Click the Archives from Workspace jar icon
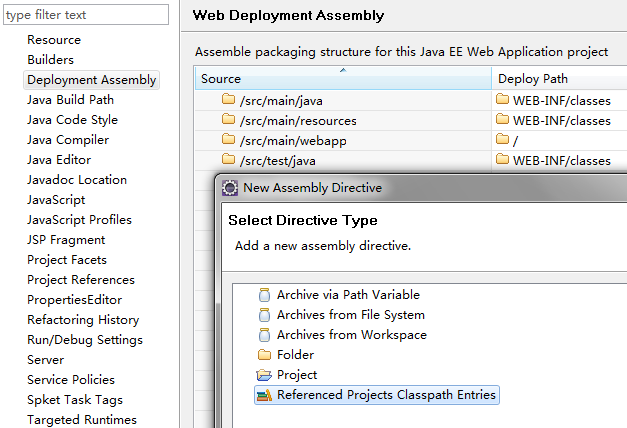The height and width of the screenshot is (428, 627). coord(264,335)
